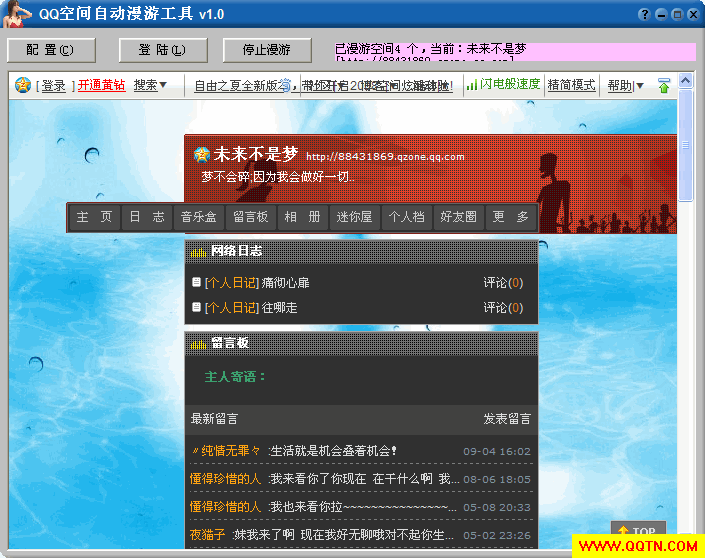Screen dimensions: 705x558
Task: Click the diary icon beside 往哪走
Action: coord(197,308)
